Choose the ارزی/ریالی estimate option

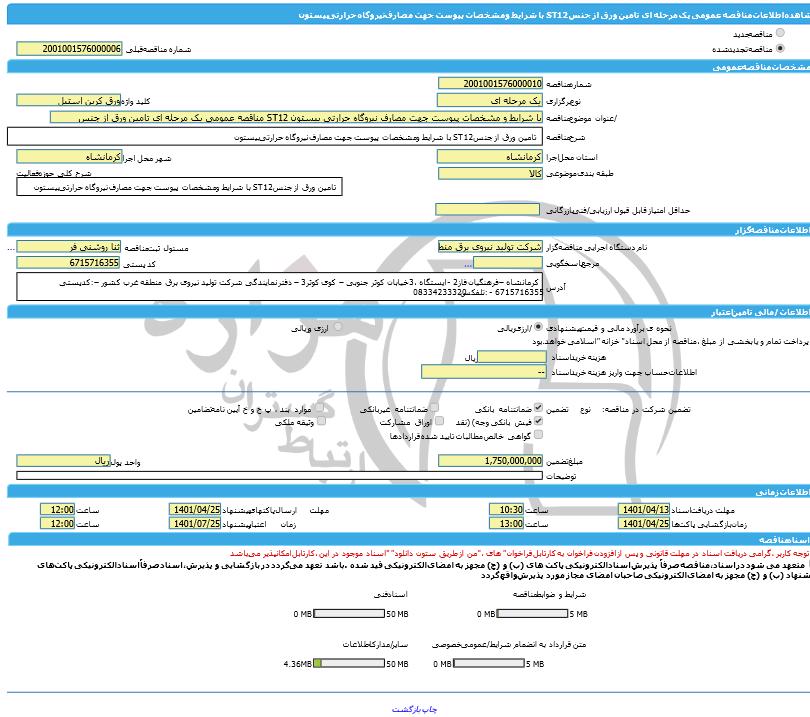tap(541, 327)
